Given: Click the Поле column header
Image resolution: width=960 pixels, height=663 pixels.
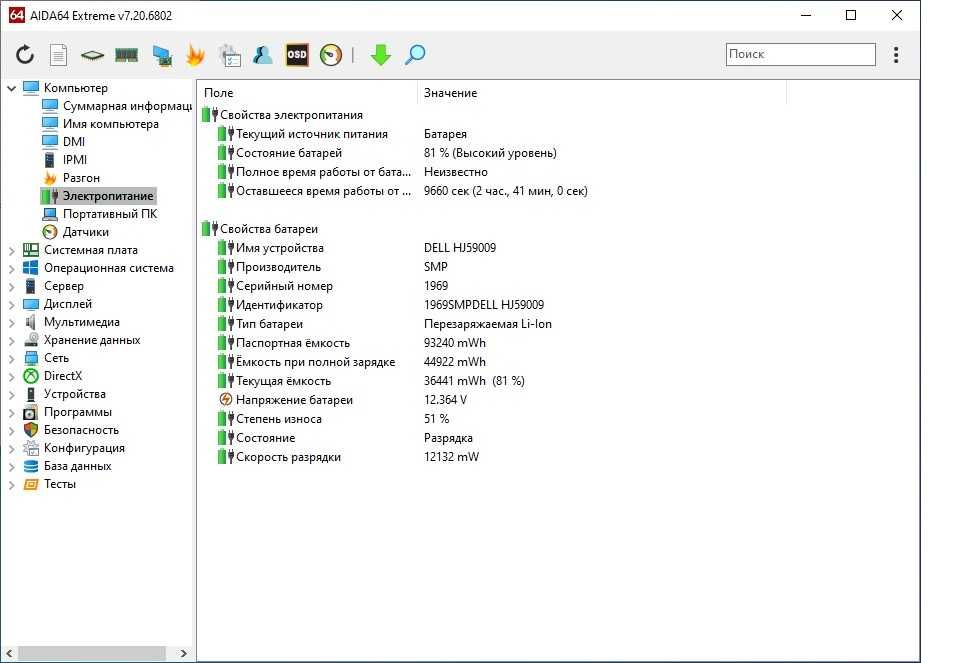Looking at the screenshot, I should tap(307, 93).
